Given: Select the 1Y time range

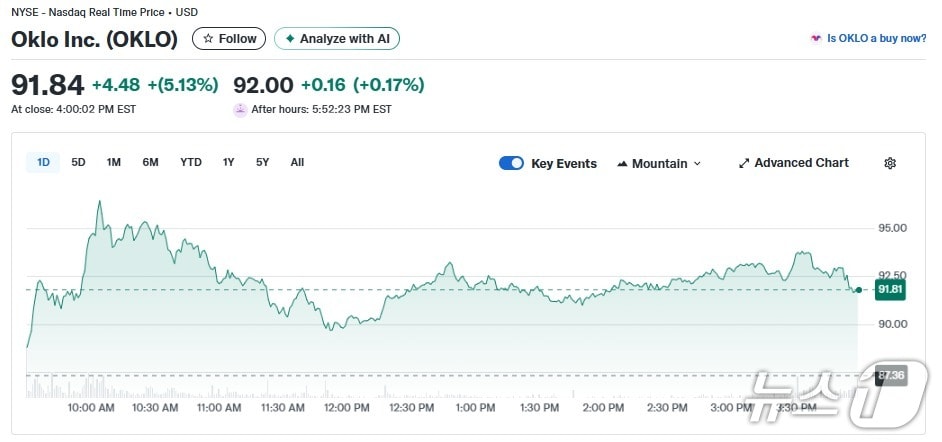Looking at the screenshot, I should point(229,162).
